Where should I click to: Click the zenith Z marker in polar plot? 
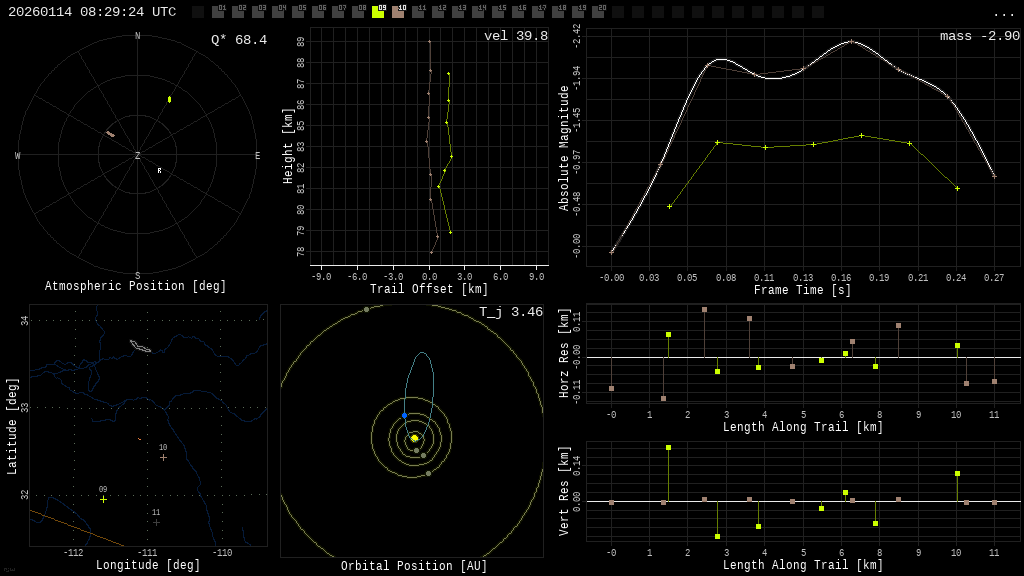click(138, 156)
